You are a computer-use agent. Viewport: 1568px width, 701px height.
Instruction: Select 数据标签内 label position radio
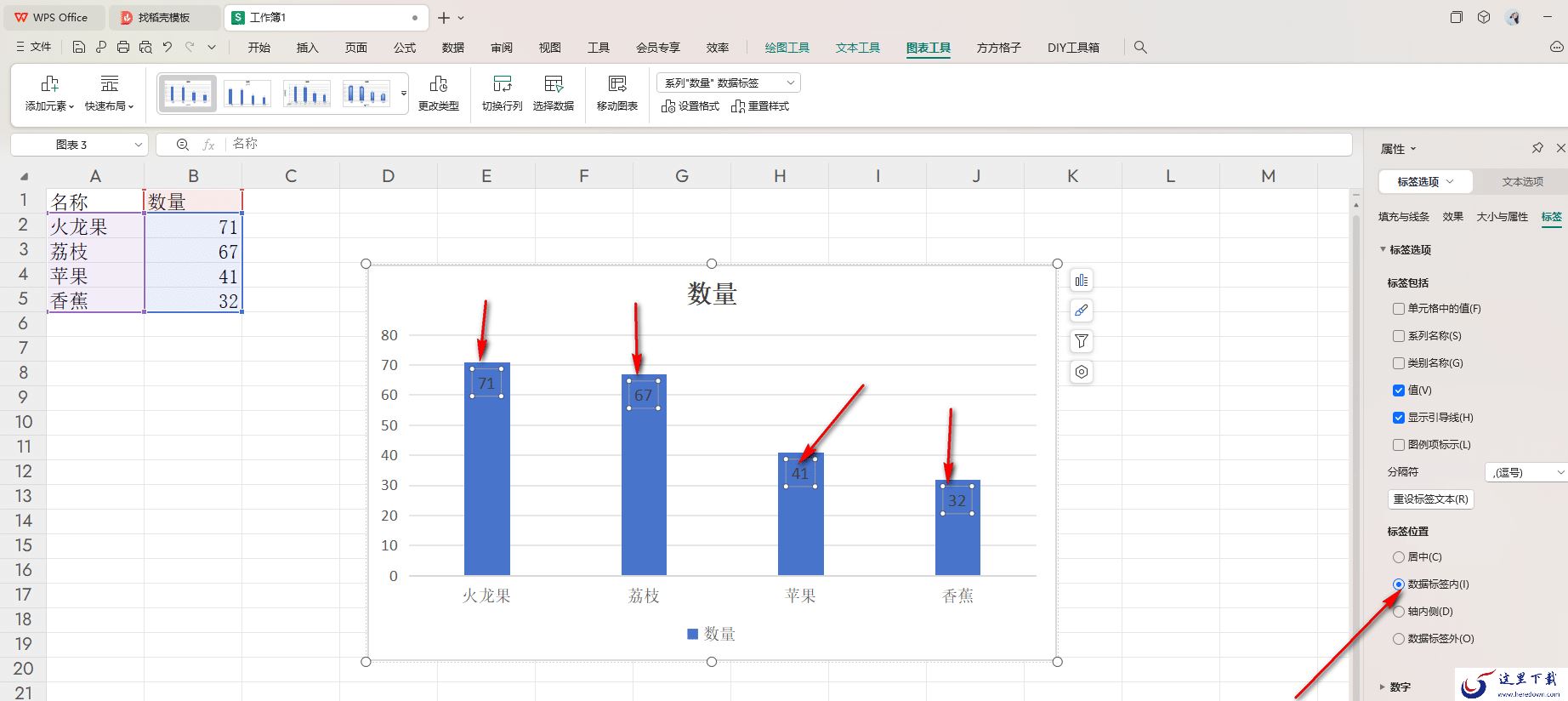pos(1399,584)
